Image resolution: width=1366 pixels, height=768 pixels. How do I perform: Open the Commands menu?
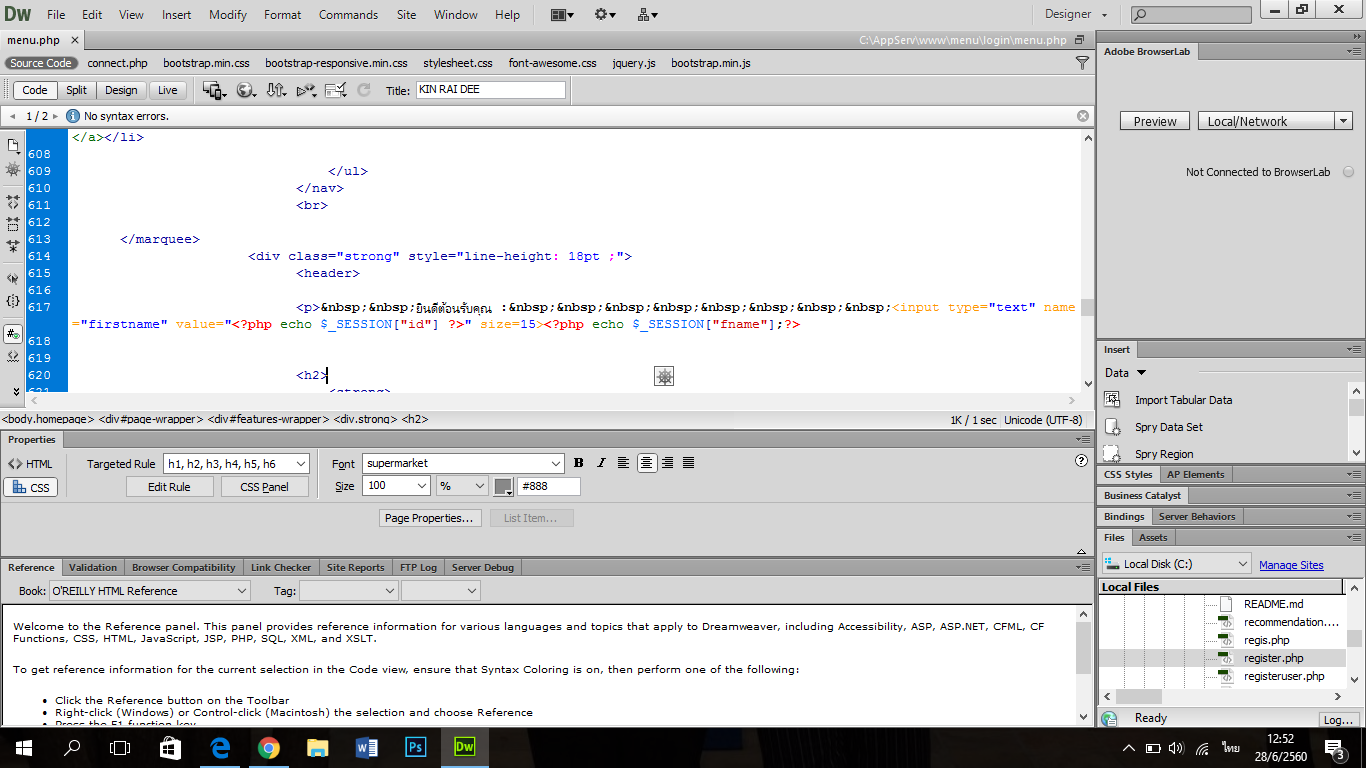(348, 15)
